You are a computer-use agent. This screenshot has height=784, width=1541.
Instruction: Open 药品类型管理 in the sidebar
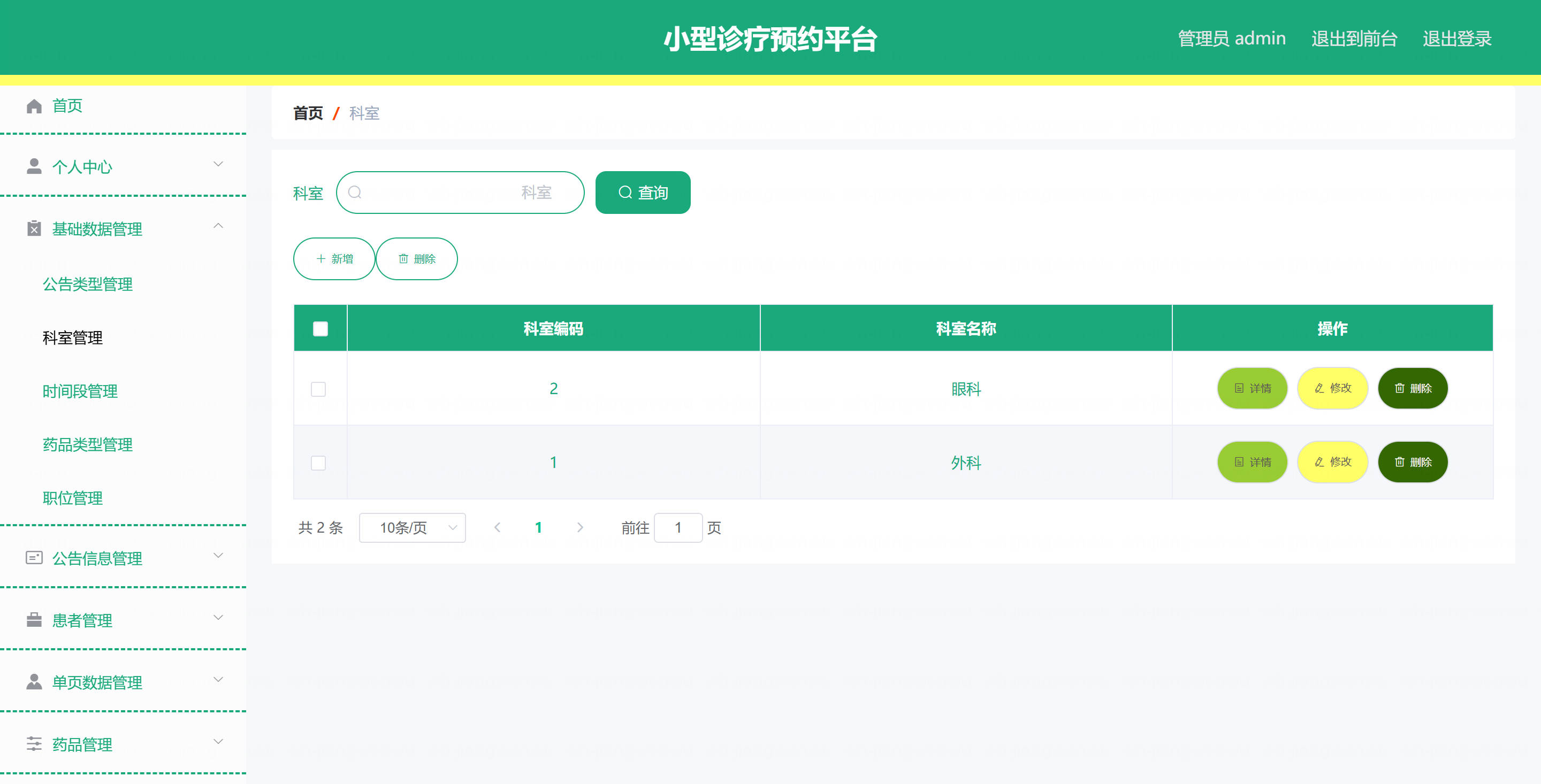click(x=87, y=444)
